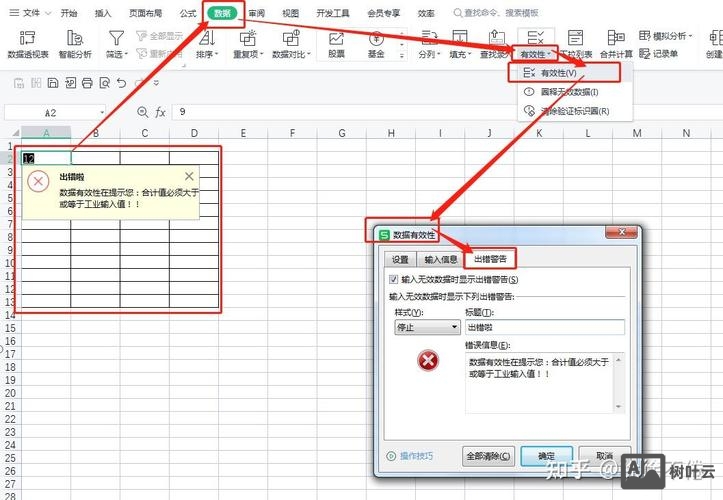The image size is (723, 500).
Task: Switch to the 设置 tab in the dialog
Action: pos(400,259)
